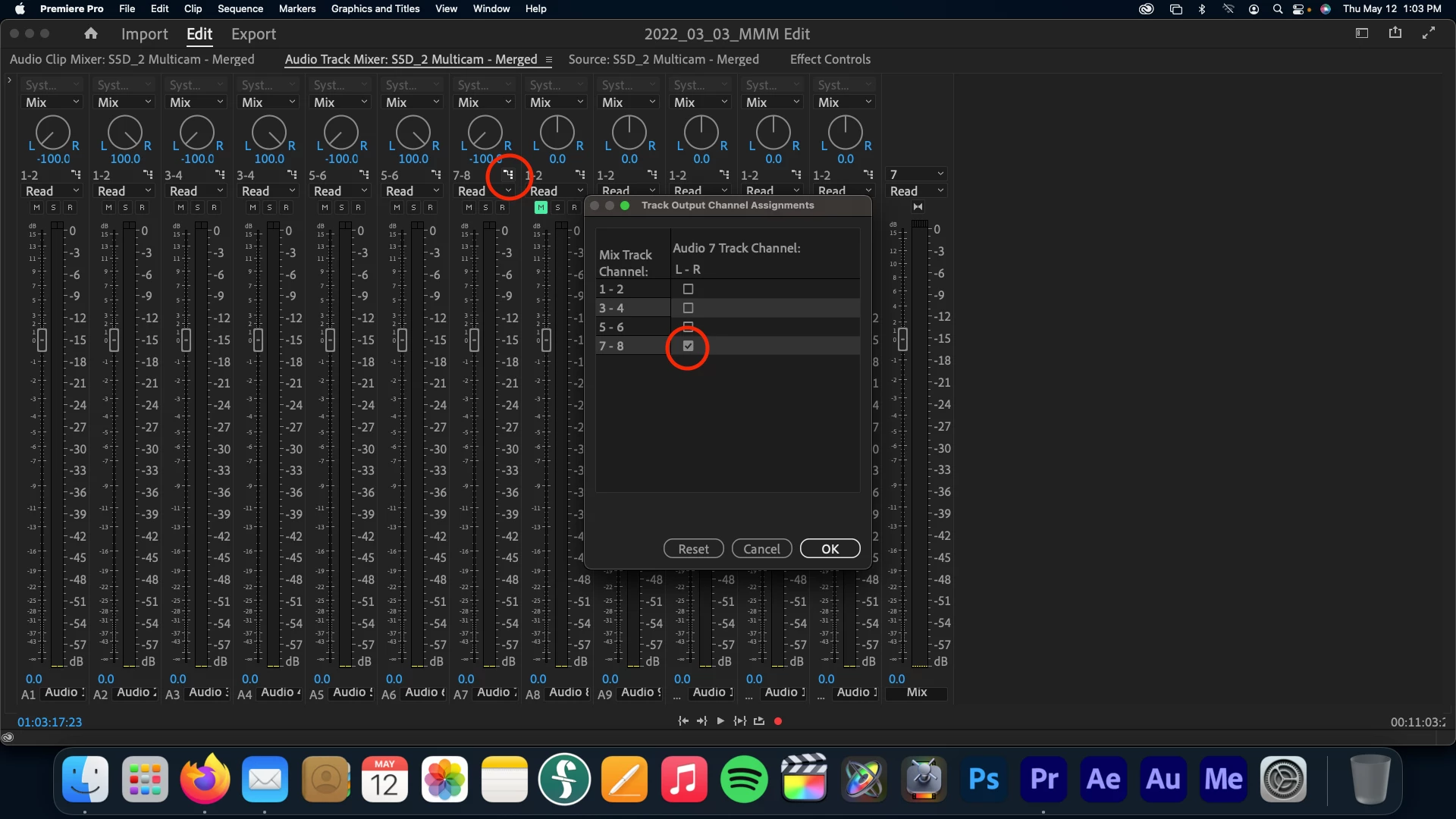The height and width of the screenshot is (819, 1456).
Task: Click the Go to Out point icon
Action: [x=701, y=721]
